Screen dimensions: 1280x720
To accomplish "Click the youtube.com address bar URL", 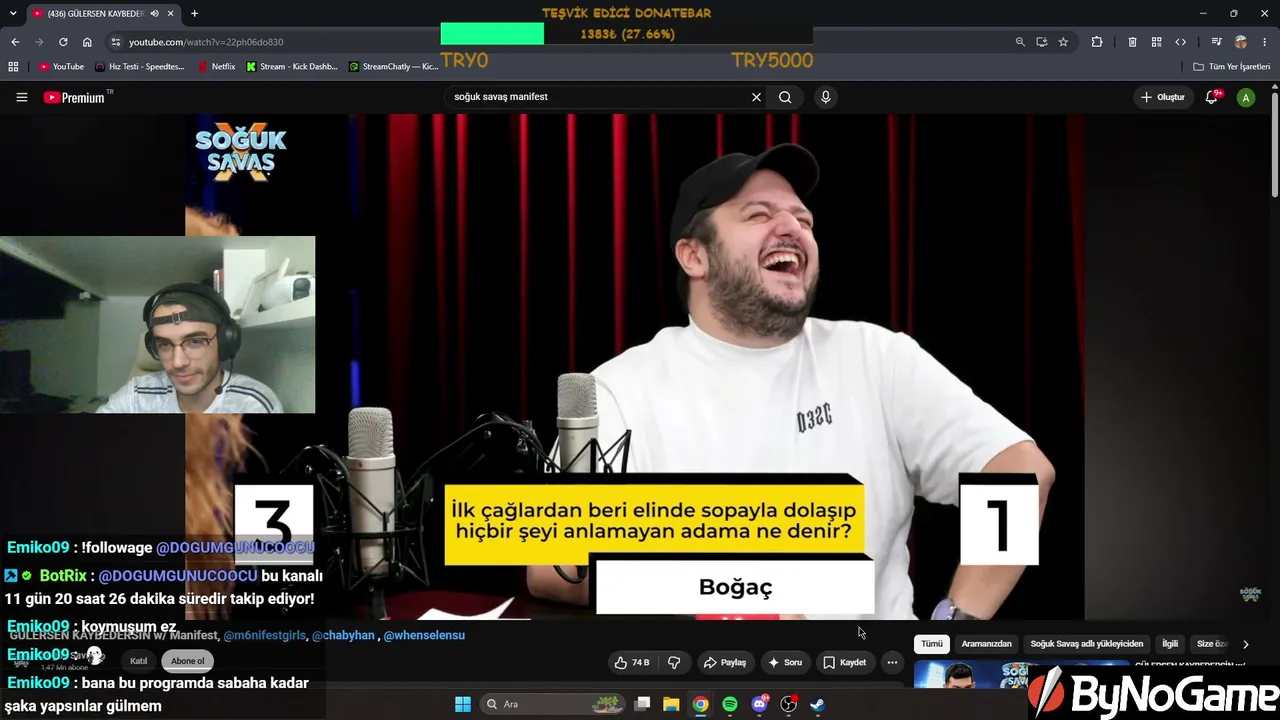I will (x=206, y=42).
